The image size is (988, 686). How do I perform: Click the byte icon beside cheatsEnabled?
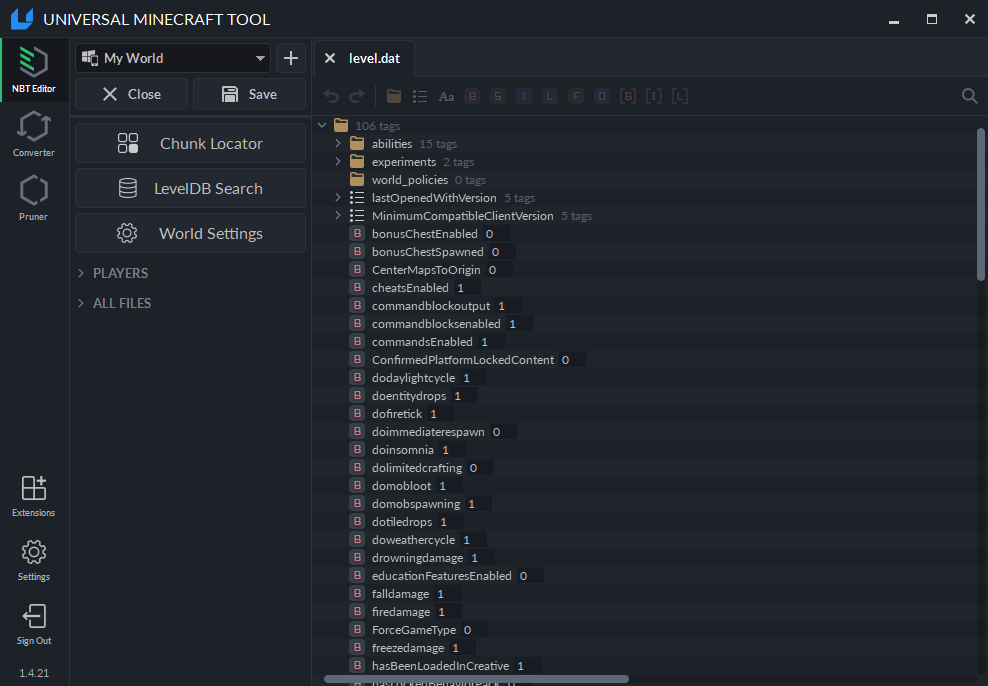click(357, 287)
